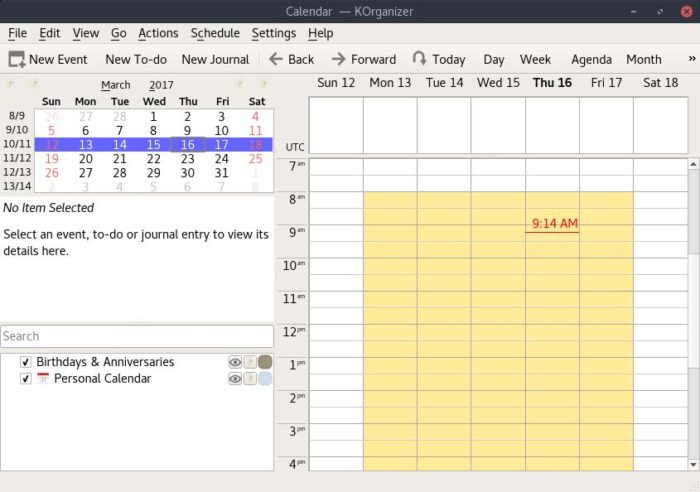Uncheck the Personal Calendar checkbox
This screenshot has width=700, height=492.
[25, 379]
